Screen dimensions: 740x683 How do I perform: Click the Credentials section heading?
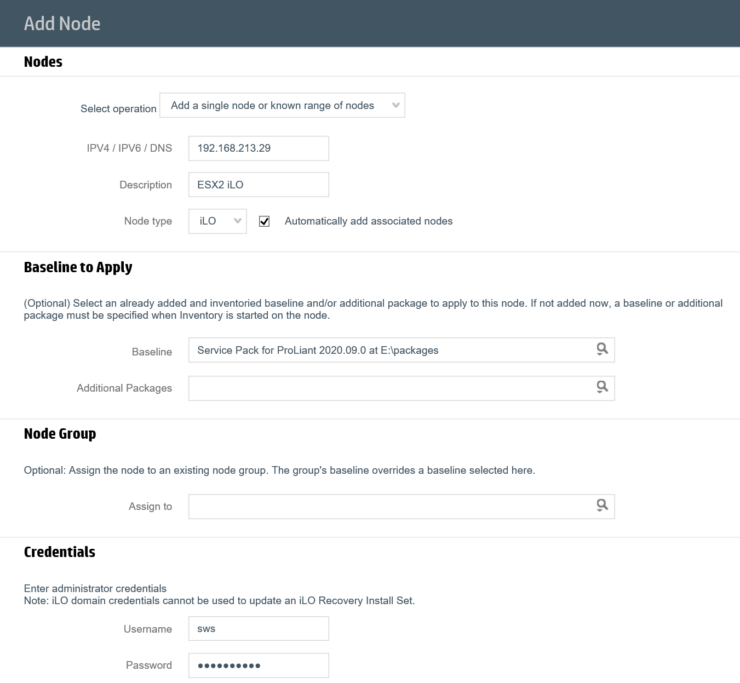(x=59, y=552)
